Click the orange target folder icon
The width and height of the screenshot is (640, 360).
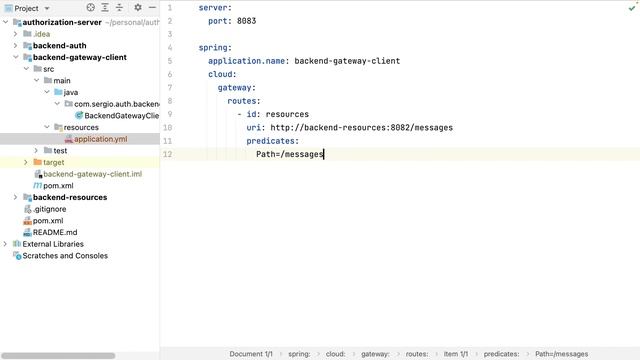pos(38,162)
